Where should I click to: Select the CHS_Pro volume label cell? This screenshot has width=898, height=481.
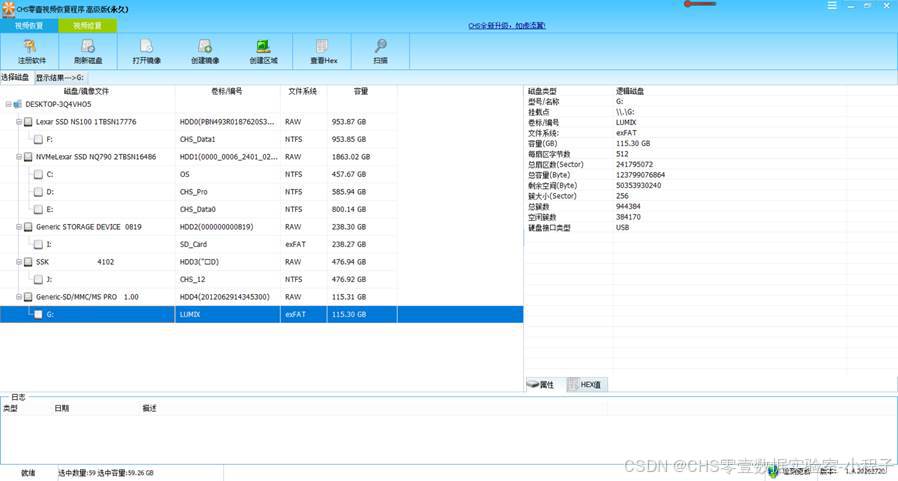tap(194, 192)
